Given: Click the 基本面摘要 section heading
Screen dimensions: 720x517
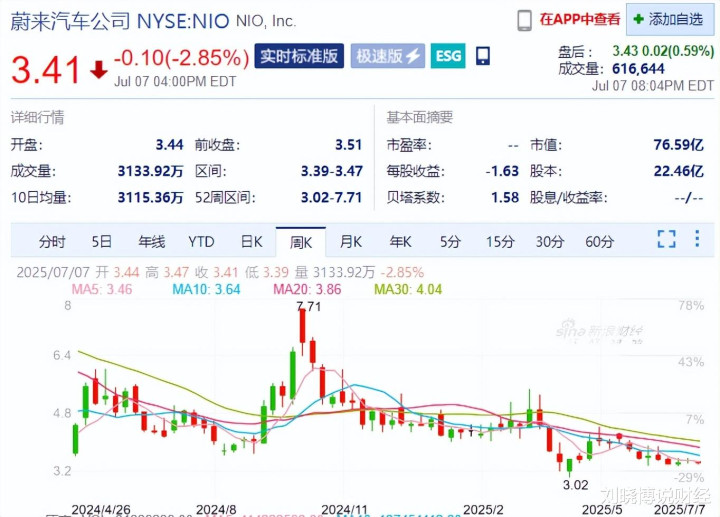Looking at the screenshot, I should 420,118.
